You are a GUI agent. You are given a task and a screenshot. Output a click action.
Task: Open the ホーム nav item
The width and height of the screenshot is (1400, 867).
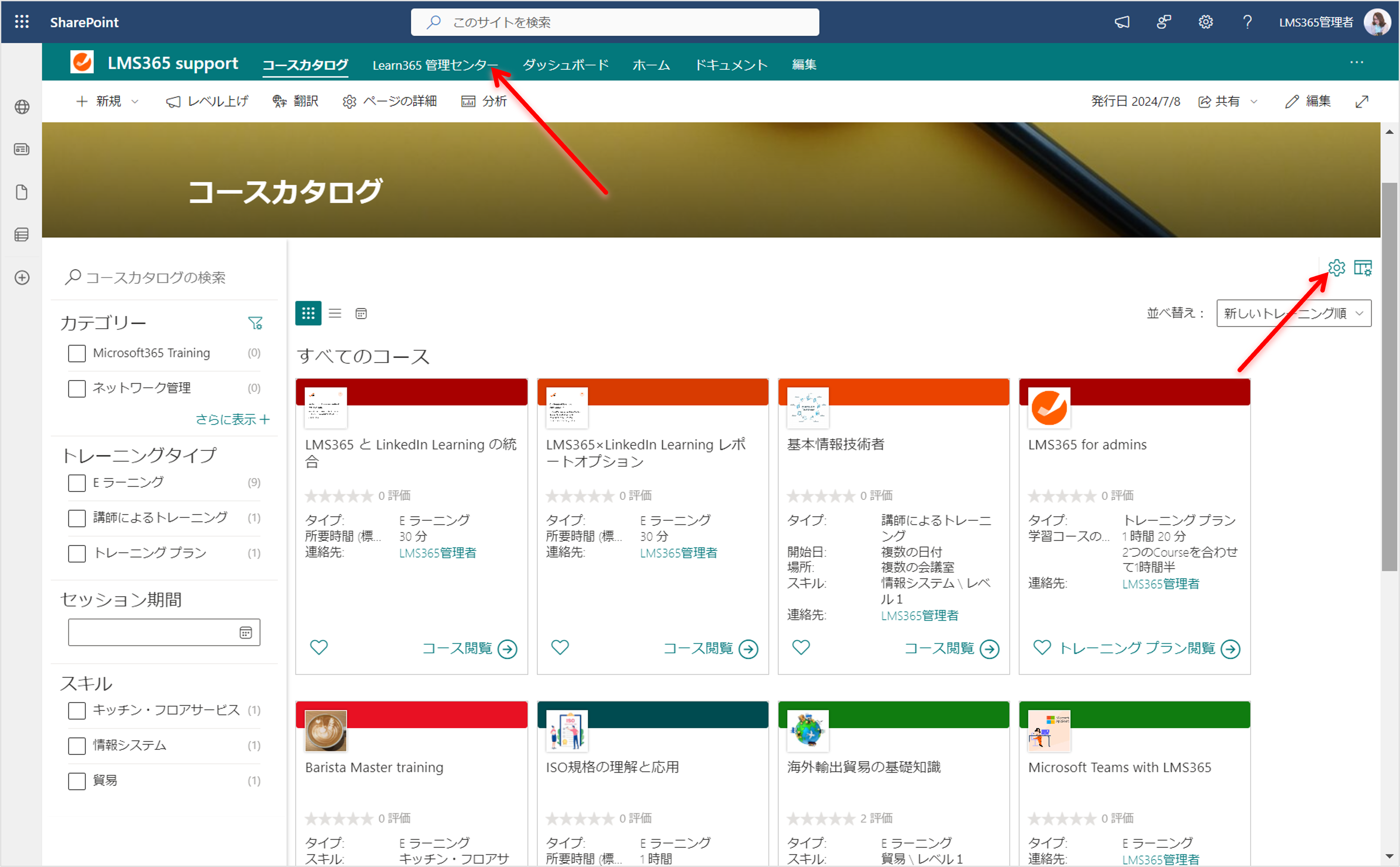point(651,65)
